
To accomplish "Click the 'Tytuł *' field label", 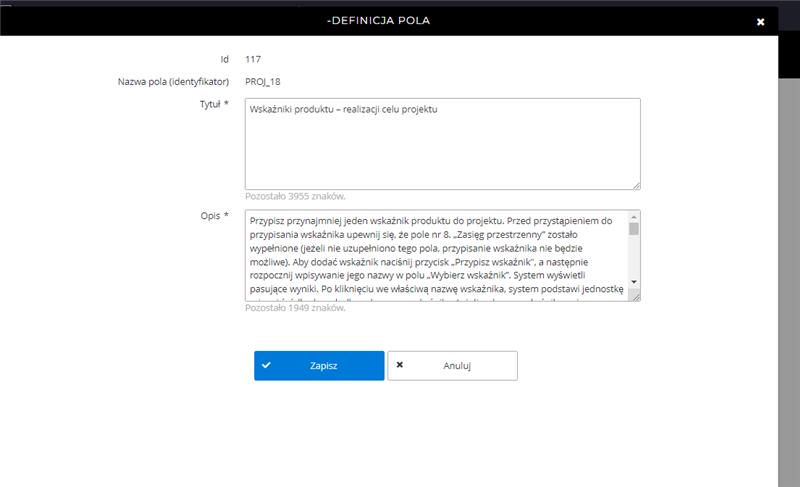I will pos(211,104).
